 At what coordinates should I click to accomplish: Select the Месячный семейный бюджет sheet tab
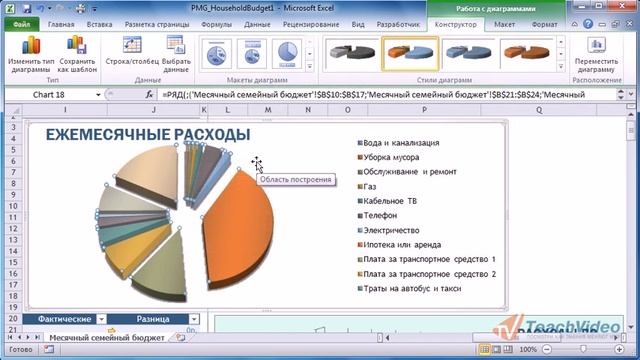point(107,338)
